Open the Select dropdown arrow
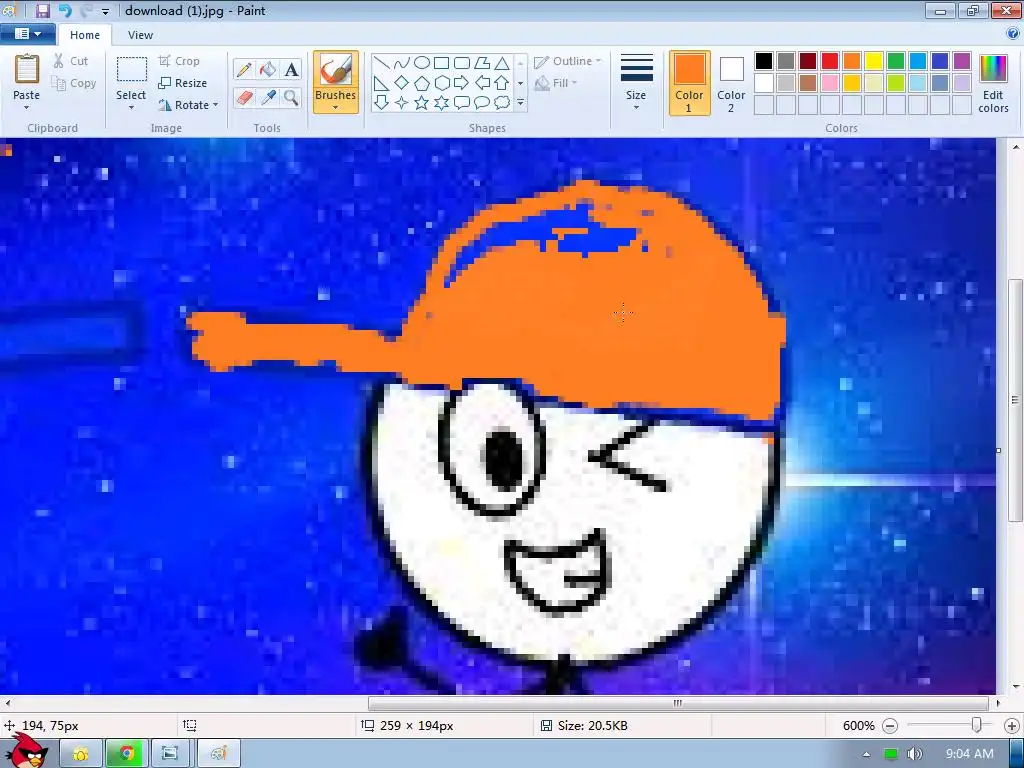Image resolution: width=1024 pixels, height=768 pixels. (131, 107)
